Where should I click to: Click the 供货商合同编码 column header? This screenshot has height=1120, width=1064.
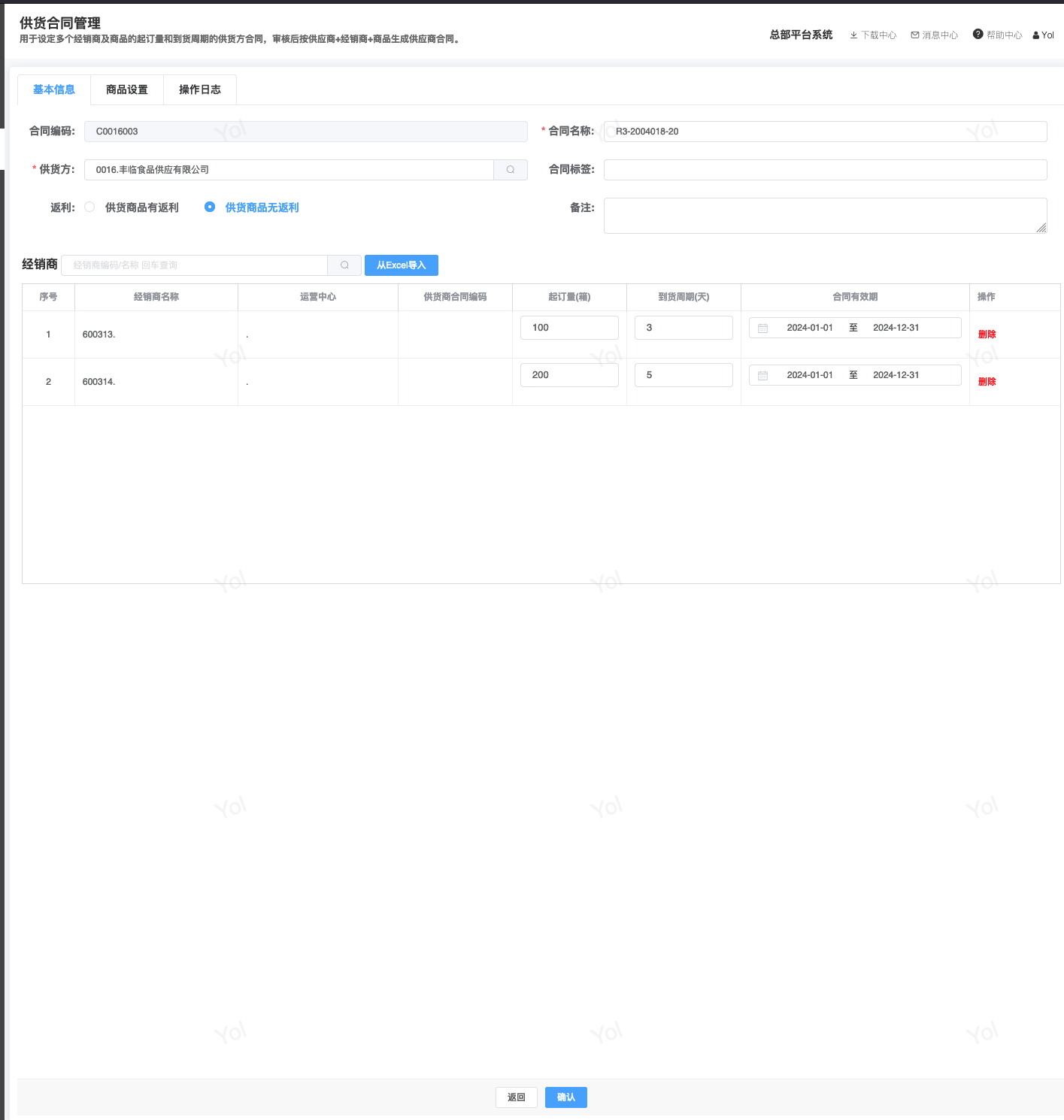[x=455, y=297]
